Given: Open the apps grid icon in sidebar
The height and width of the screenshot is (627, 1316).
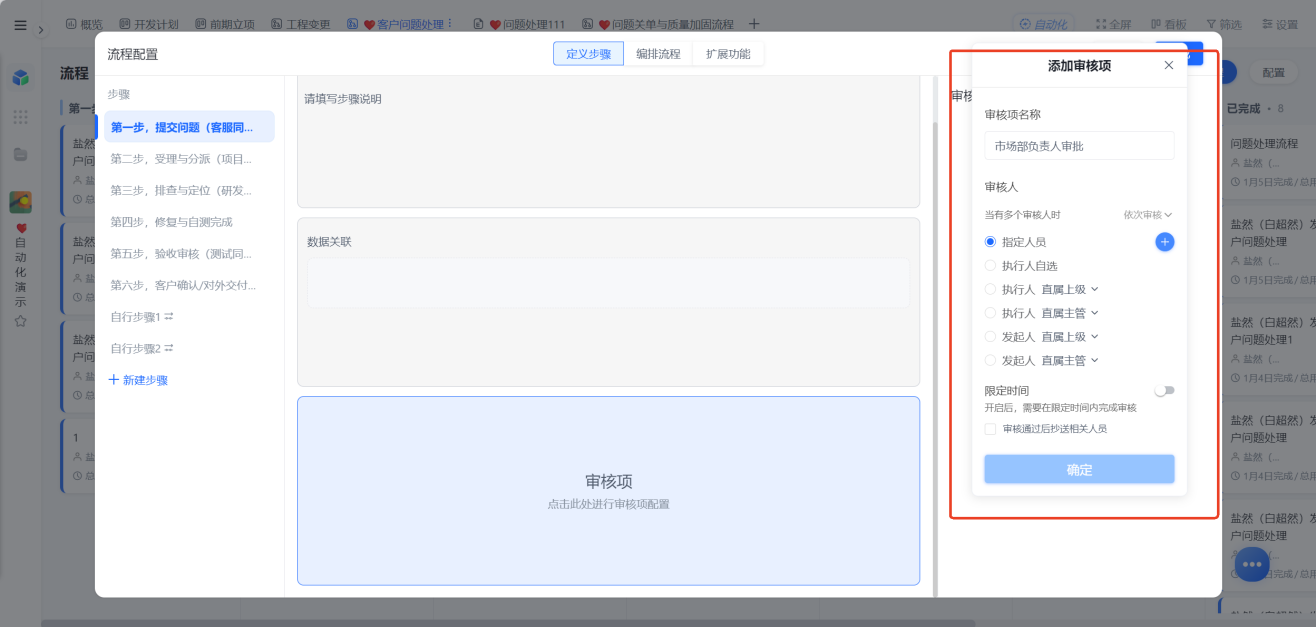Looking at the screenshot, I should pos(20,117).
